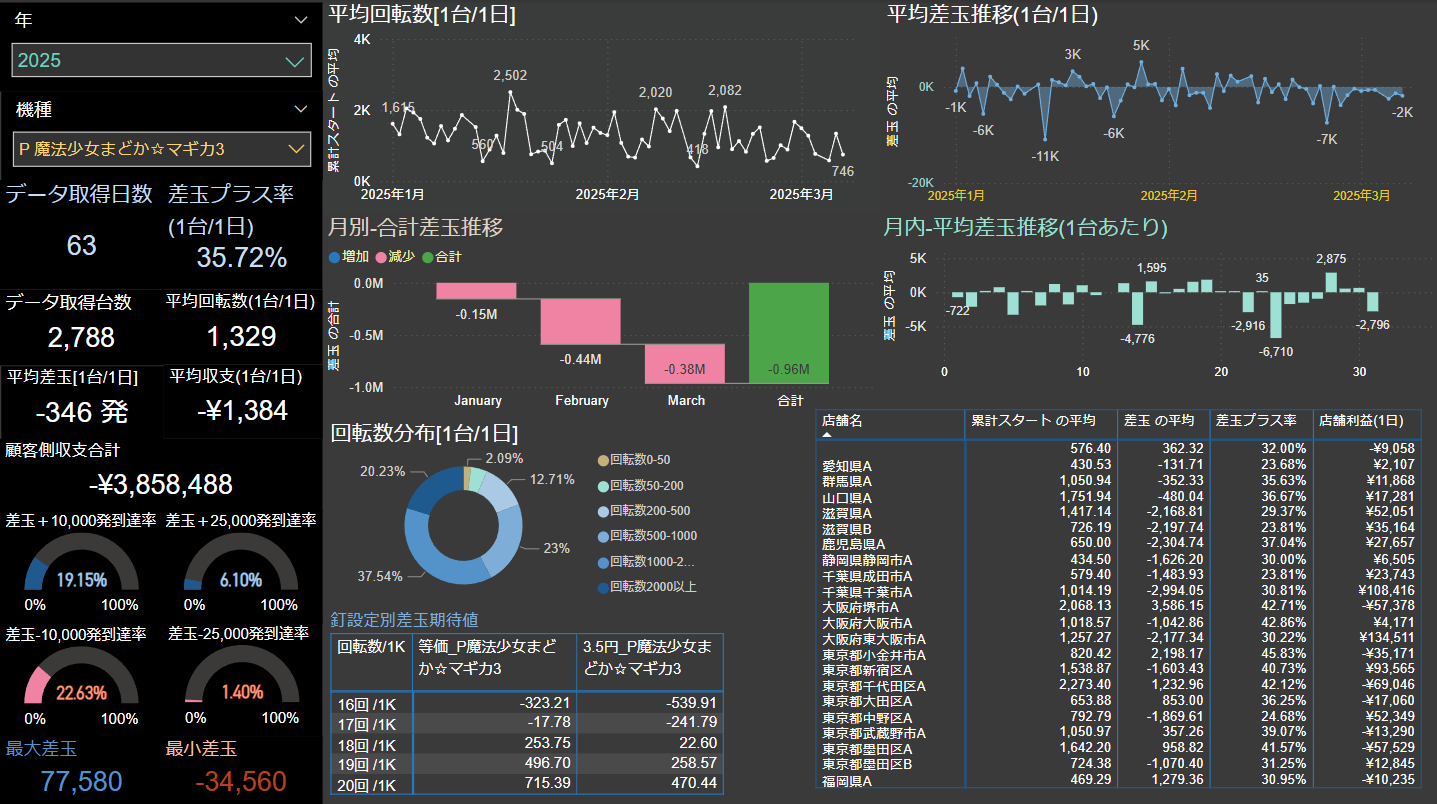
Task: Click the pink 減少 legend marker
Action: pos(380,257)
